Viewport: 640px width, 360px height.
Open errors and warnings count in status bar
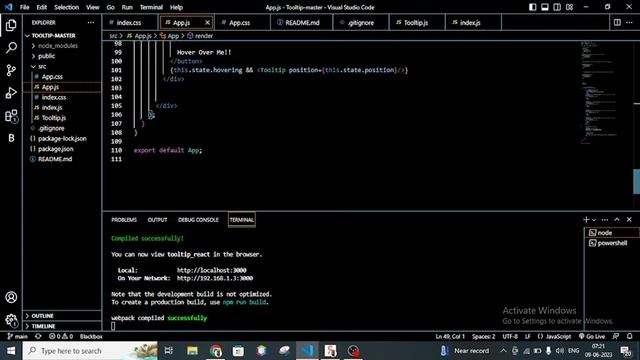[61, 336]
